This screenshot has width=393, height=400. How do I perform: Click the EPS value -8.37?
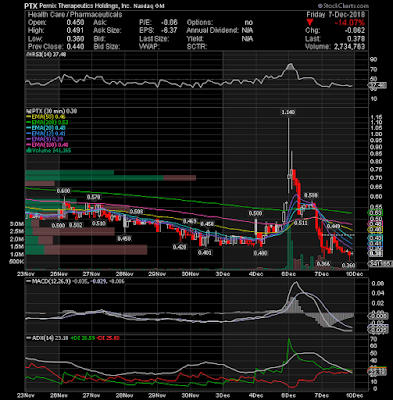point(169,31)
